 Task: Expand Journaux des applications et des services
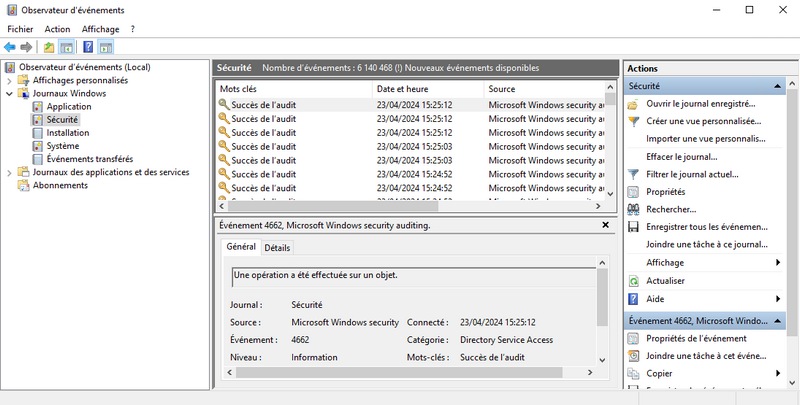point(10,172)
